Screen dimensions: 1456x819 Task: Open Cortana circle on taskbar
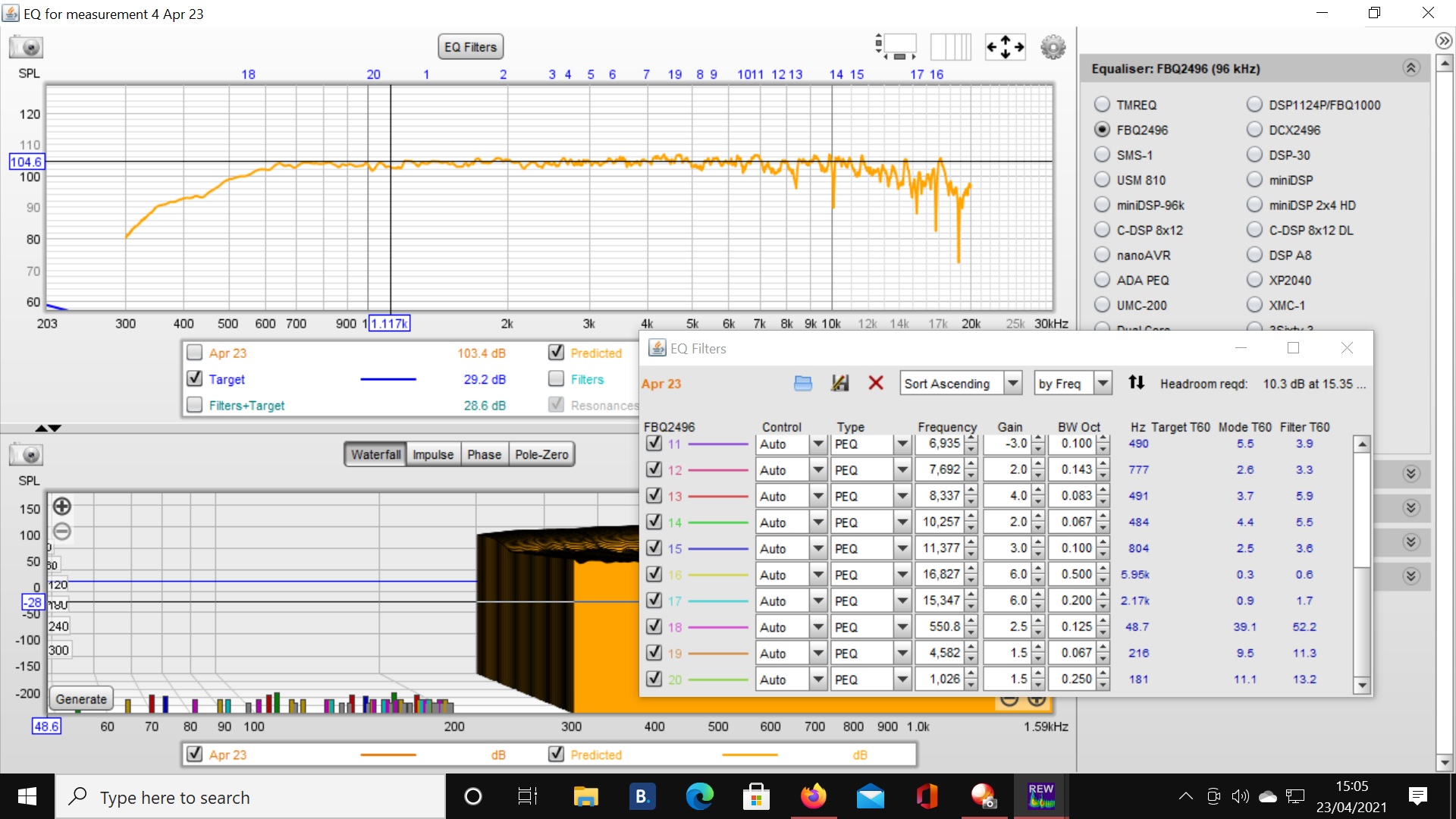pyautogui.click(x=472, y=796)
